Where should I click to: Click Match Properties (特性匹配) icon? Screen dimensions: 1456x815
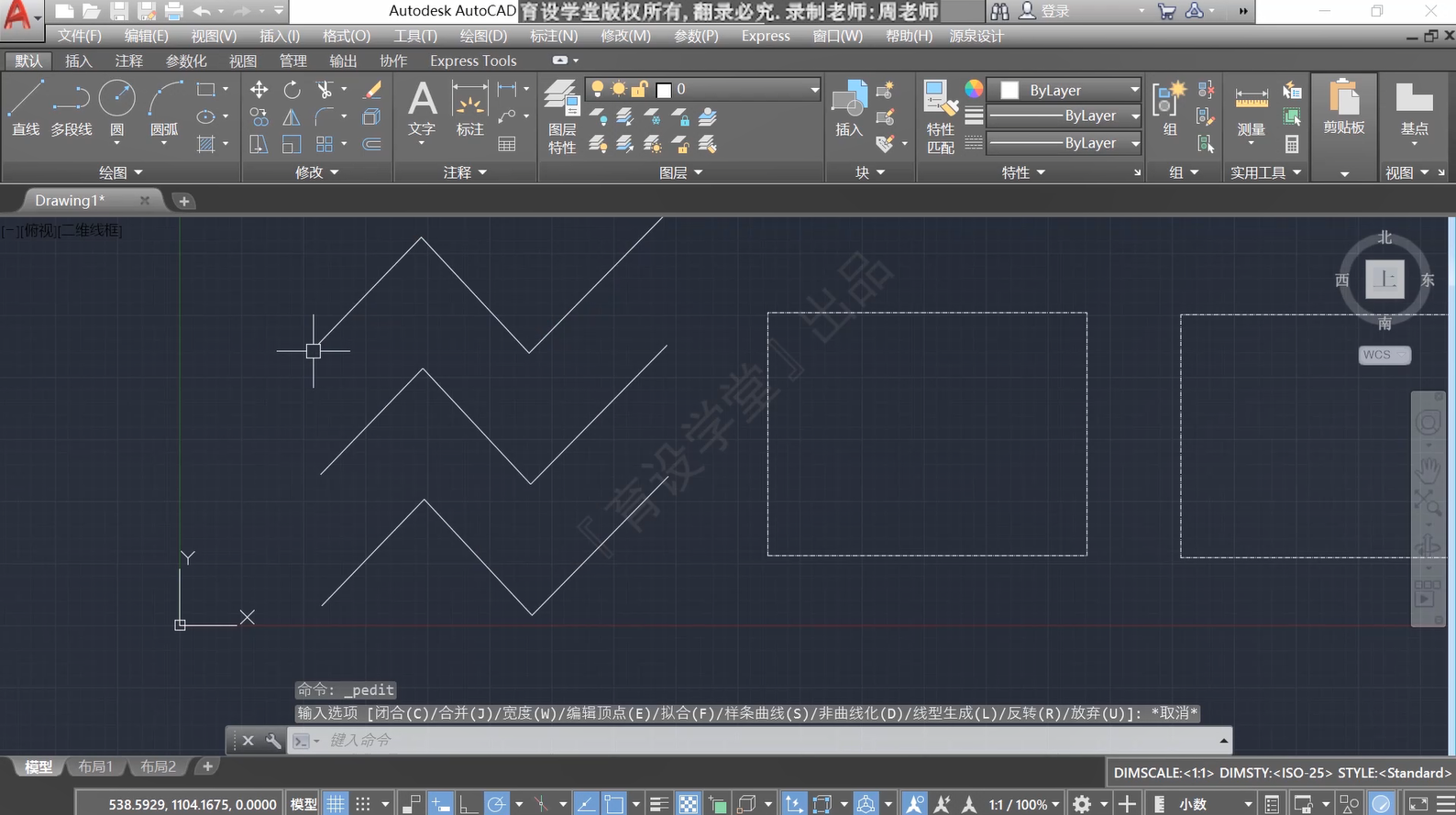point(940,116)
